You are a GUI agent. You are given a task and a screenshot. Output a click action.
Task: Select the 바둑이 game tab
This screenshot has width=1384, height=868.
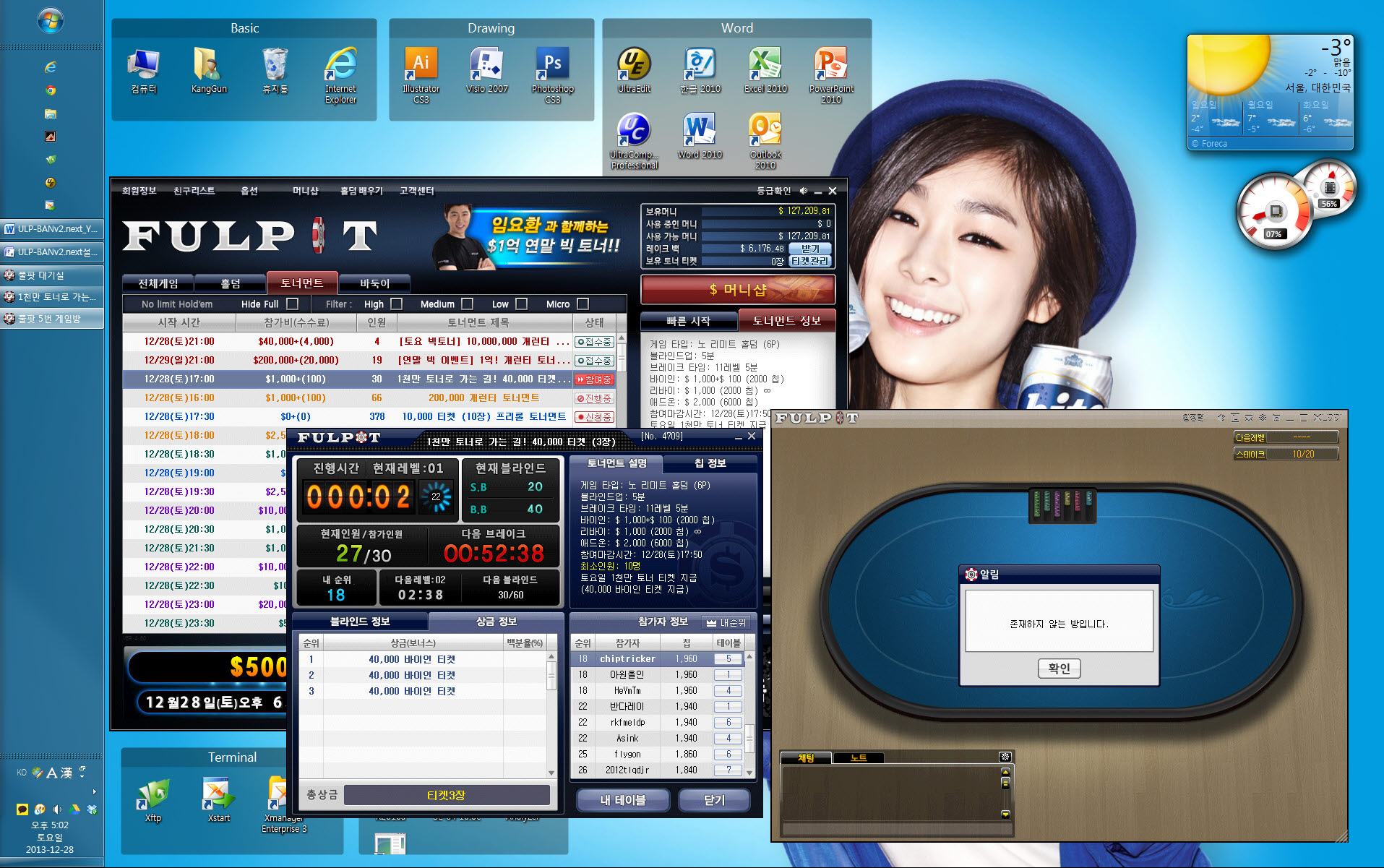[374, 284]
